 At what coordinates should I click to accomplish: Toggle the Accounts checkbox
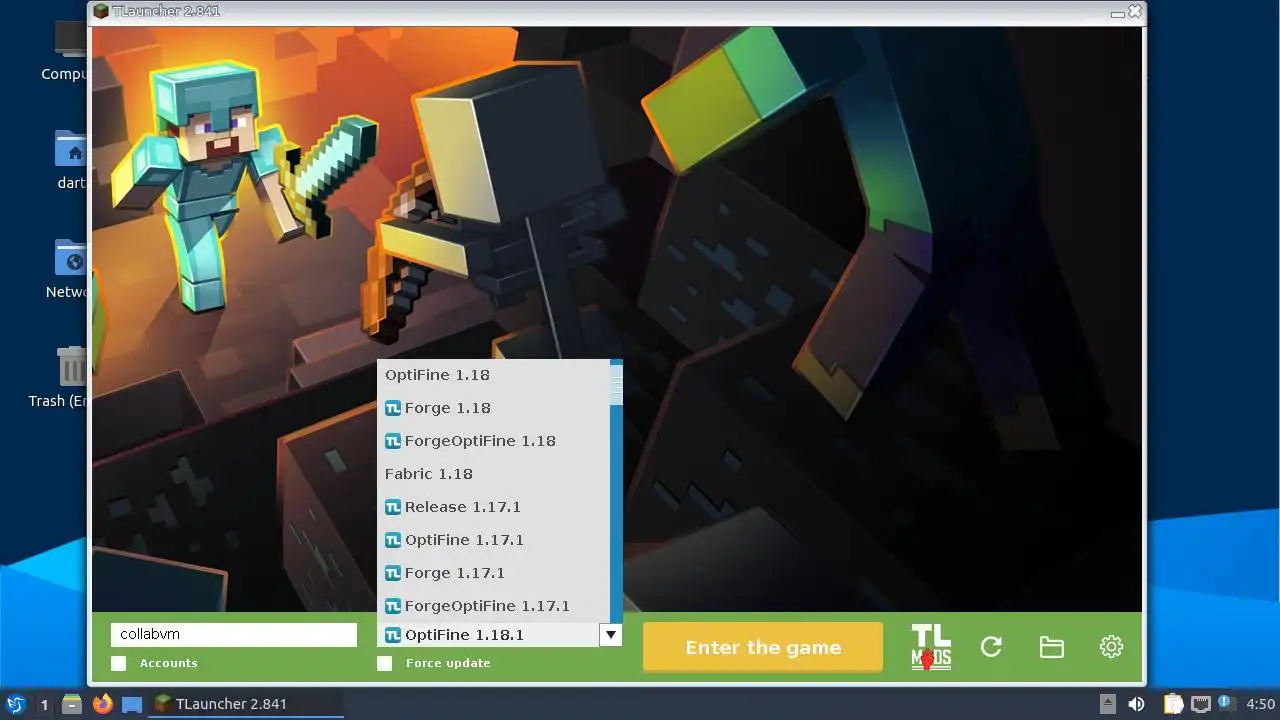pyautogui.click(x=119, y=663)
